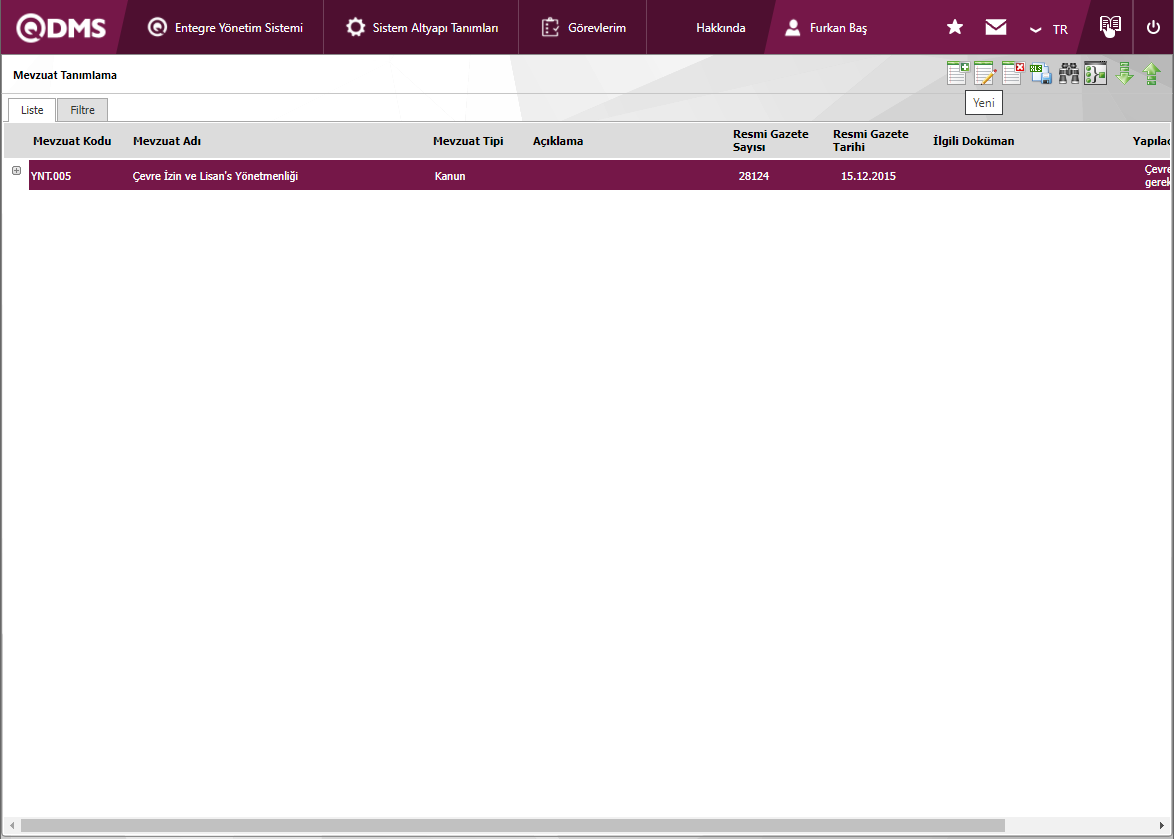Click the horizontal scrollbar thumb

(513, 825)
